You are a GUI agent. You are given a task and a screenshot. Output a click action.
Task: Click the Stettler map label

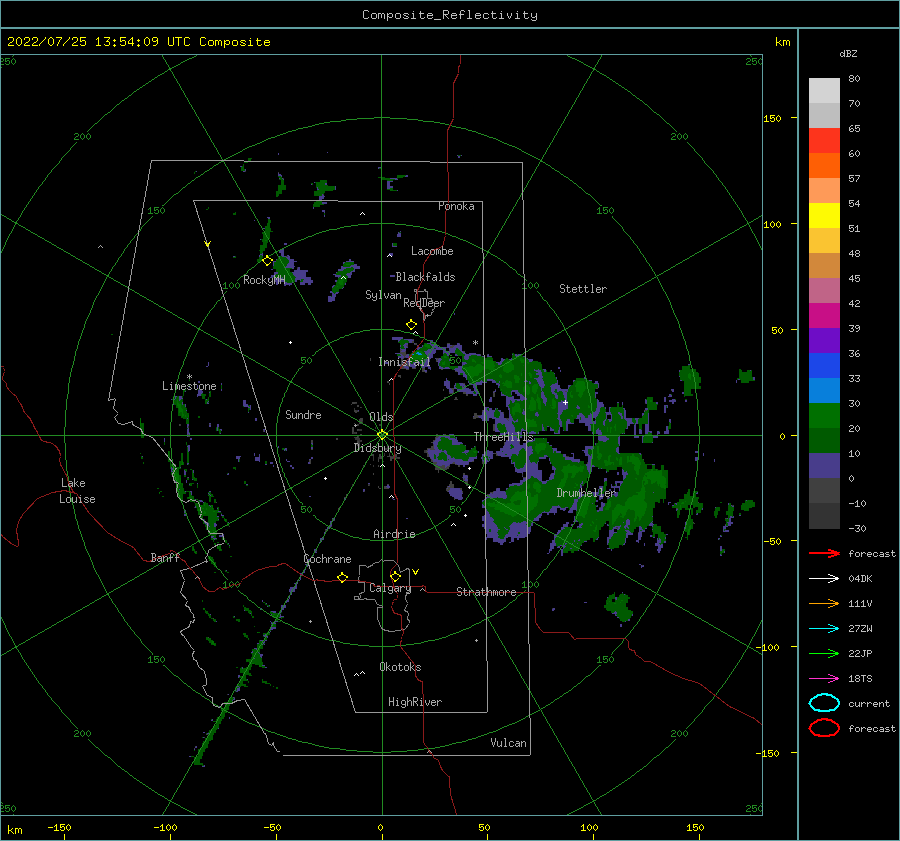[x=583, y=289]
